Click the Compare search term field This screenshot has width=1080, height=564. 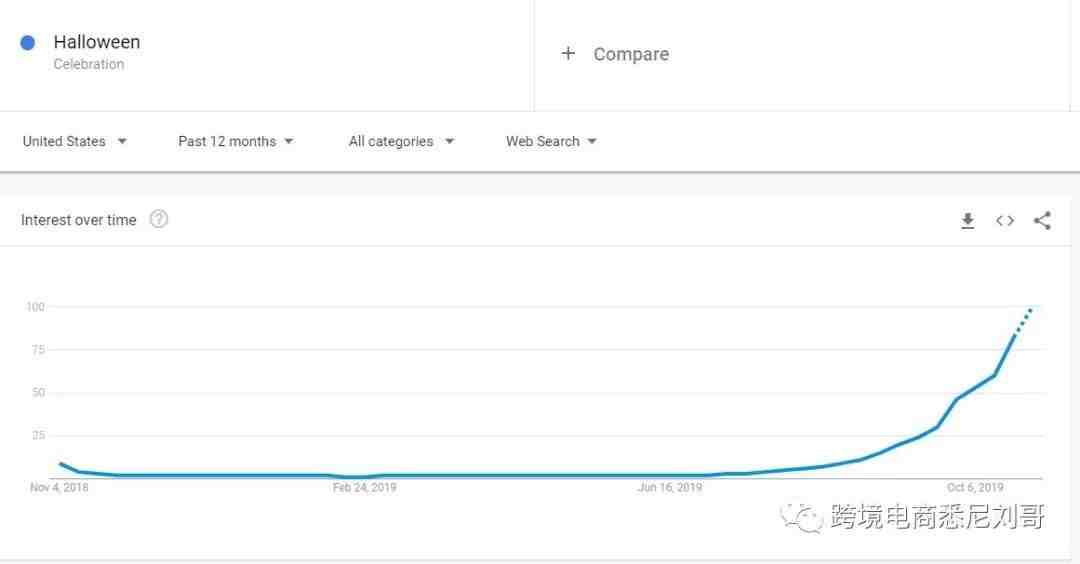(631, 54)
